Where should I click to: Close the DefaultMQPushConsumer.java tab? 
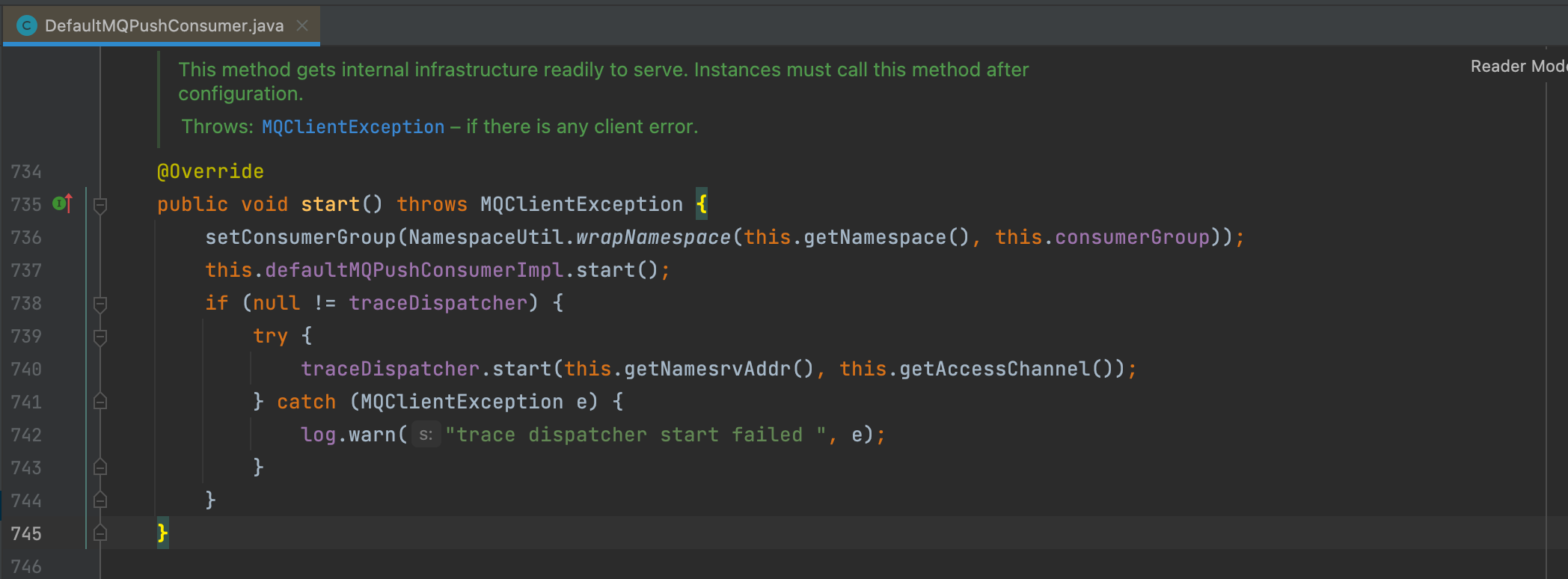302,25
